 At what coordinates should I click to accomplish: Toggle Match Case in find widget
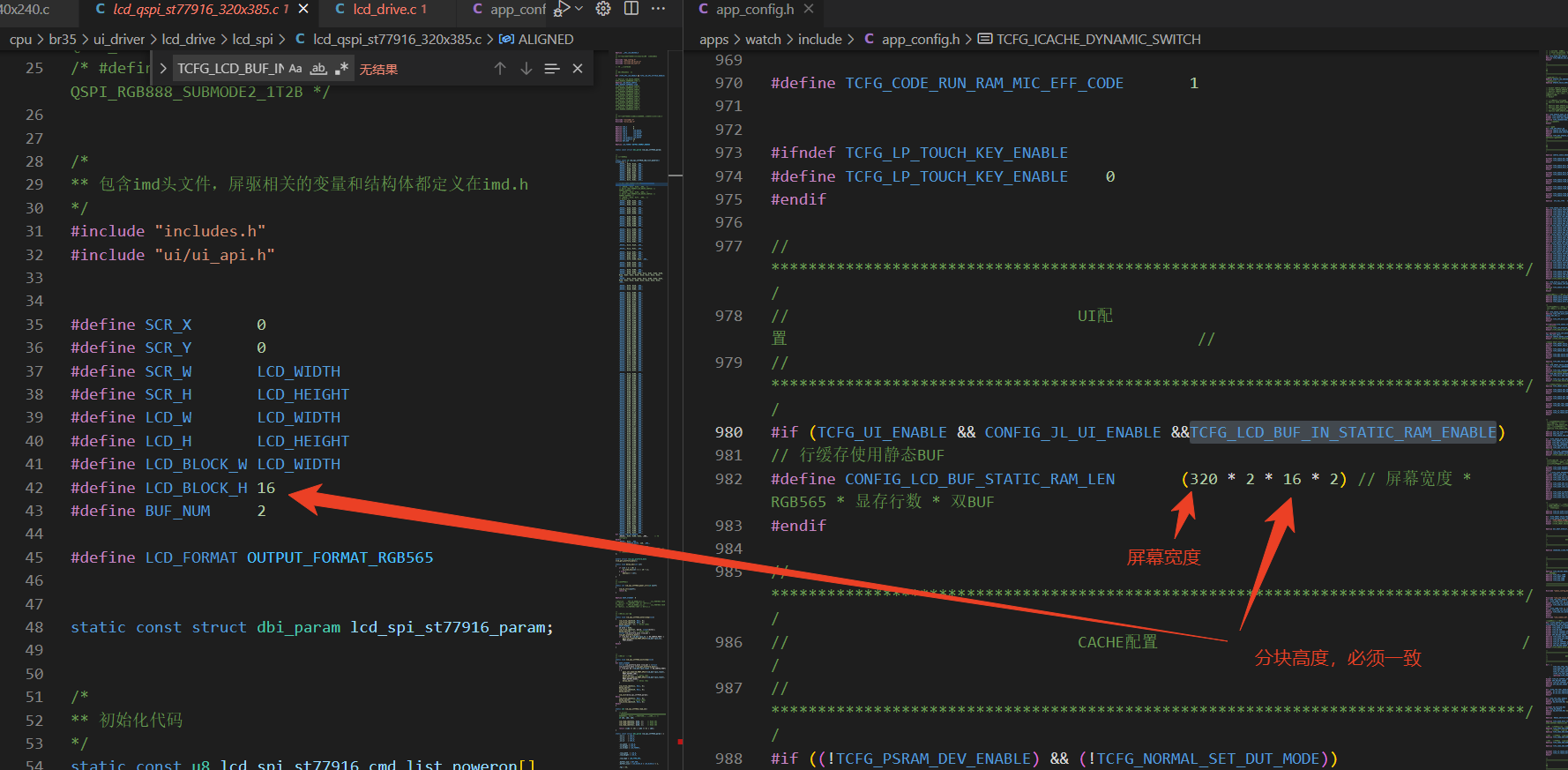[295, 69]
